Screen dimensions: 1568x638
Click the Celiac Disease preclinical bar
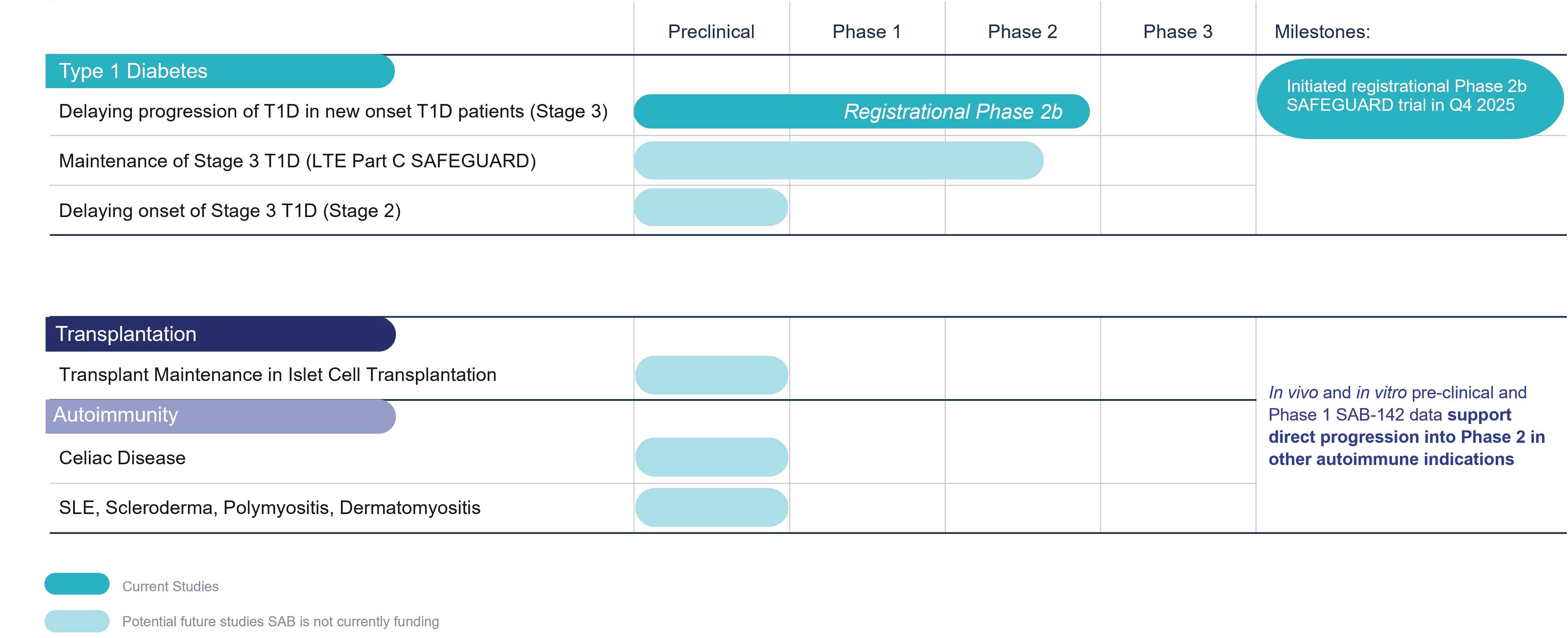711,457
